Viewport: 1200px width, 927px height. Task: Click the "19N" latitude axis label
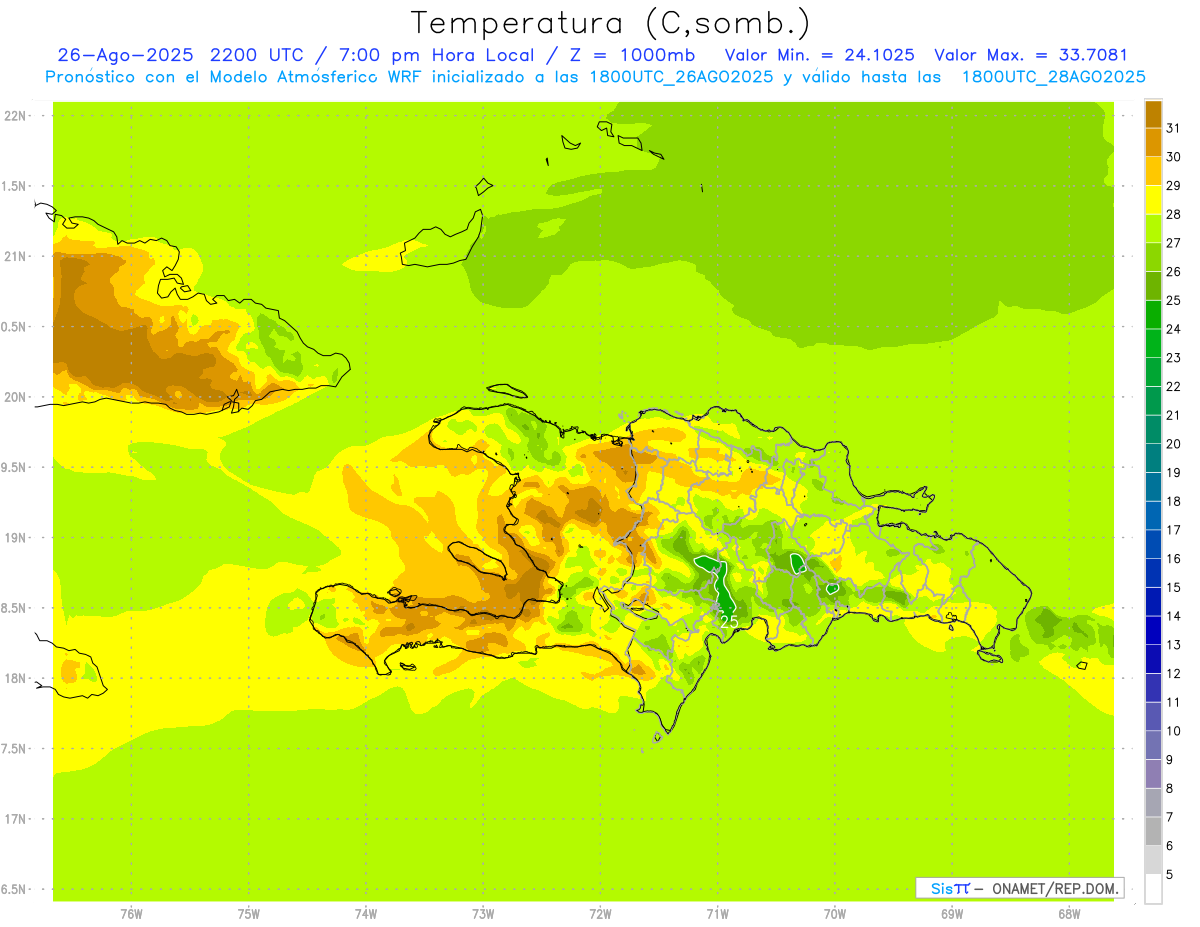[x=15, y=537]
